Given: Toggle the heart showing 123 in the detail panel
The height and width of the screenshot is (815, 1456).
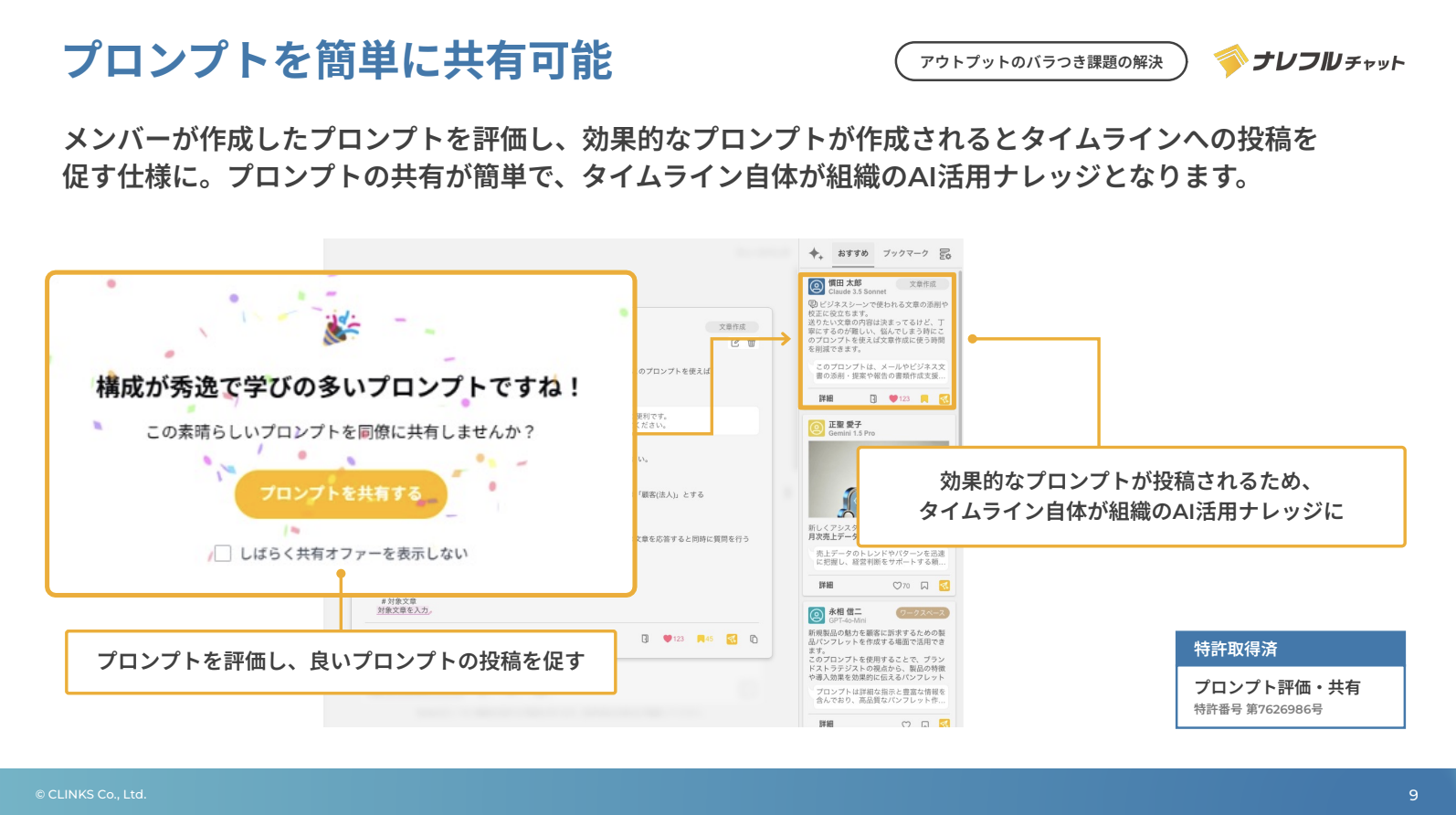Looking at the screenshot, I should point(668,640).
